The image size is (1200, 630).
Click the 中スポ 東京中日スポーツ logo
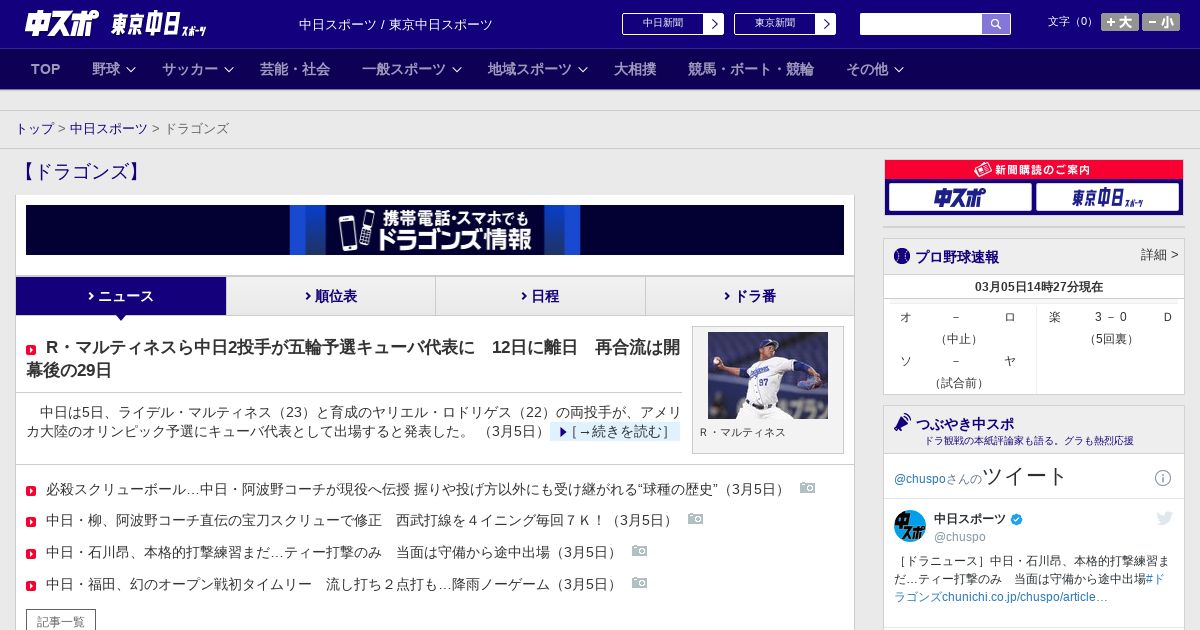pyautogui.click(x=116, y=23)
